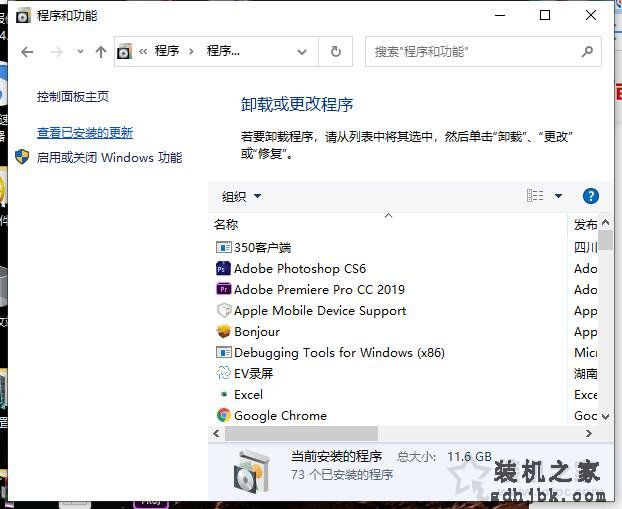Minimize the 程序和功能 window
The height and width of the screenshot is (509, 622).
tap(500, 15)
